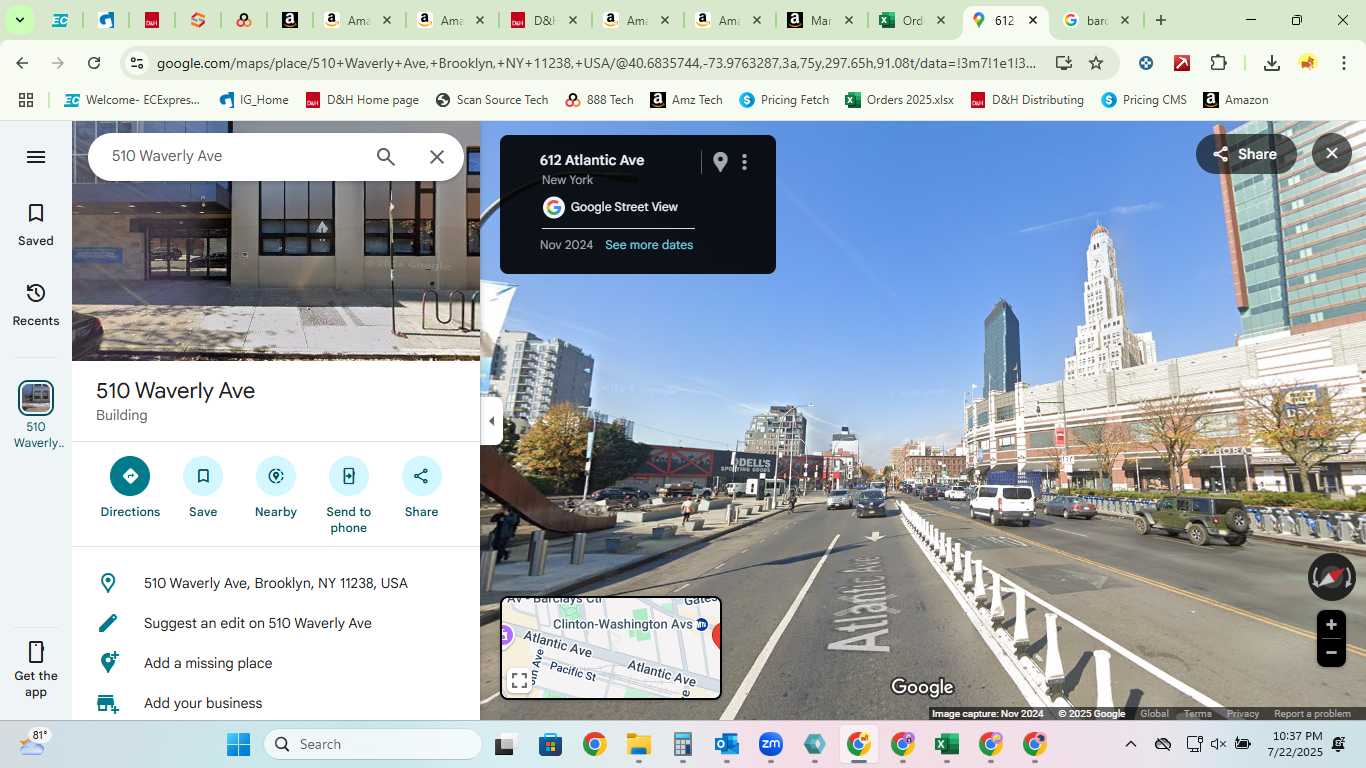Click the compass control

tap(1331, 577)
